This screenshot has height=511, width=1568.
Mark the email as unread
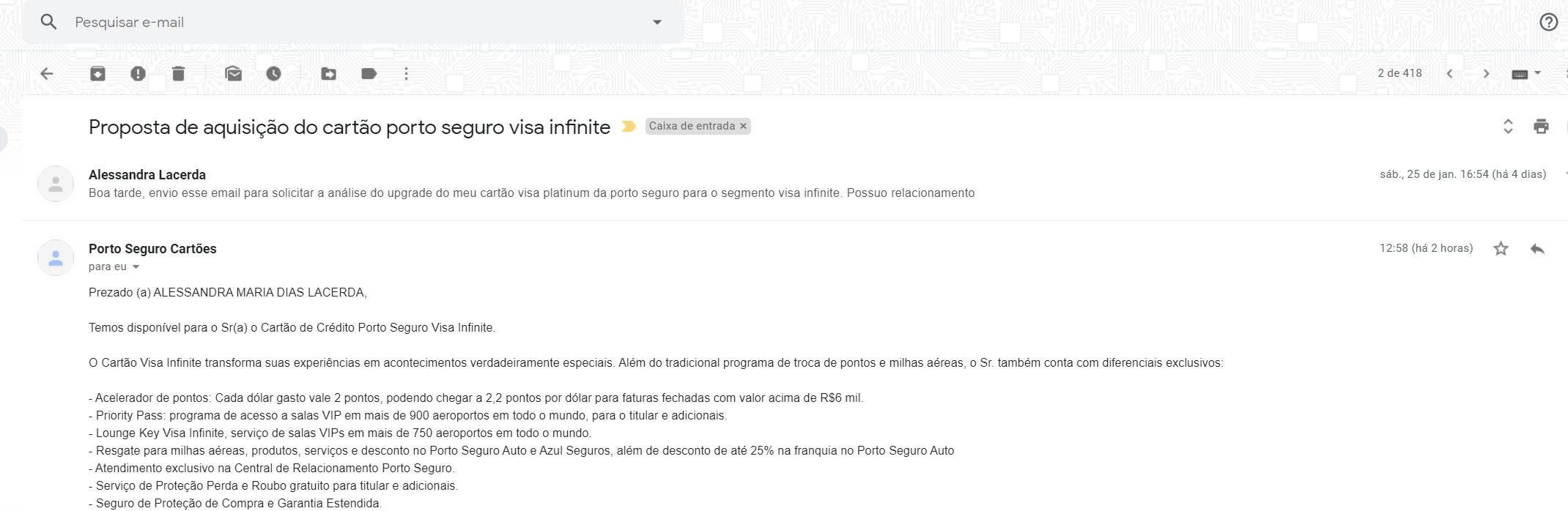click(234, 73)
